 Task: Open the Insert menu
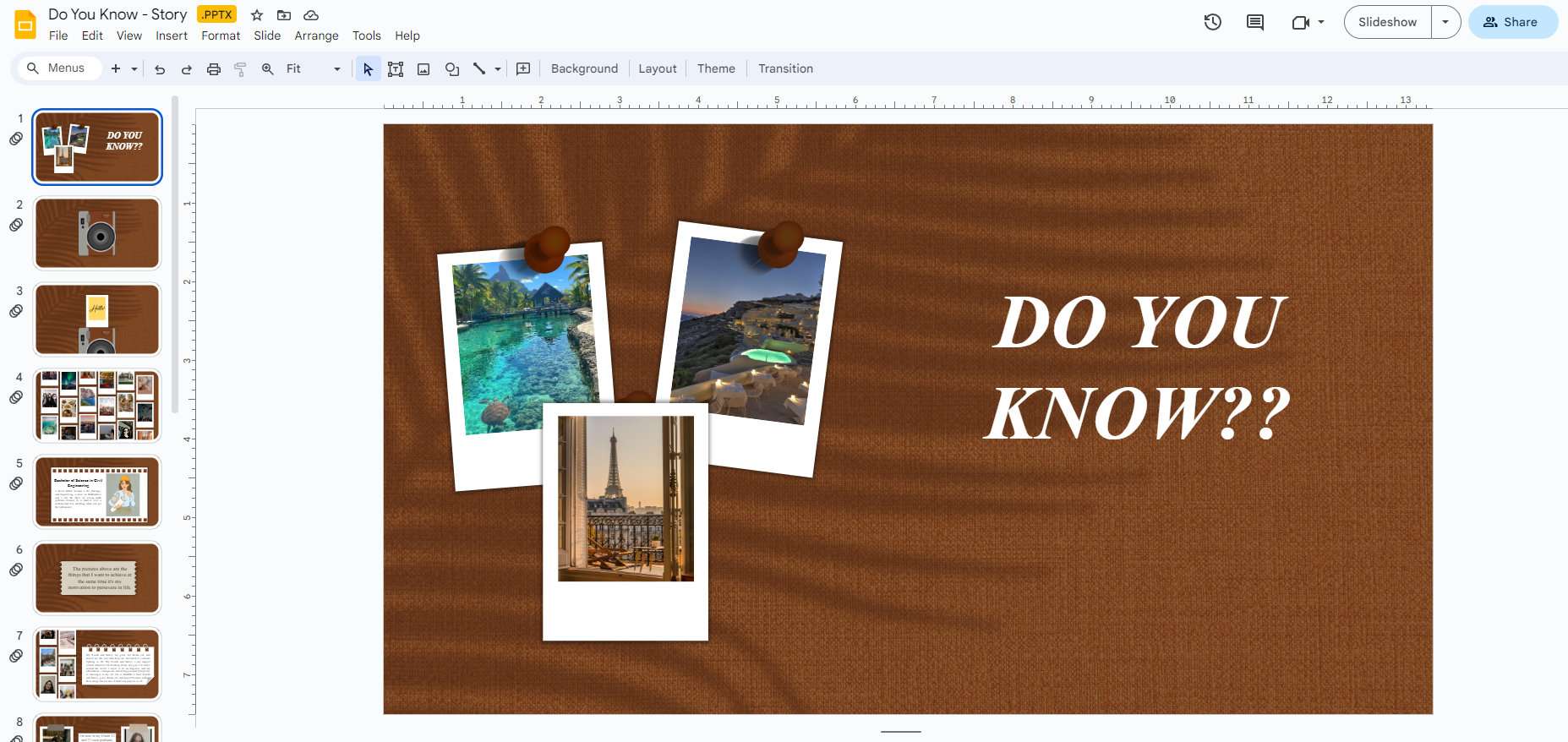172,35
